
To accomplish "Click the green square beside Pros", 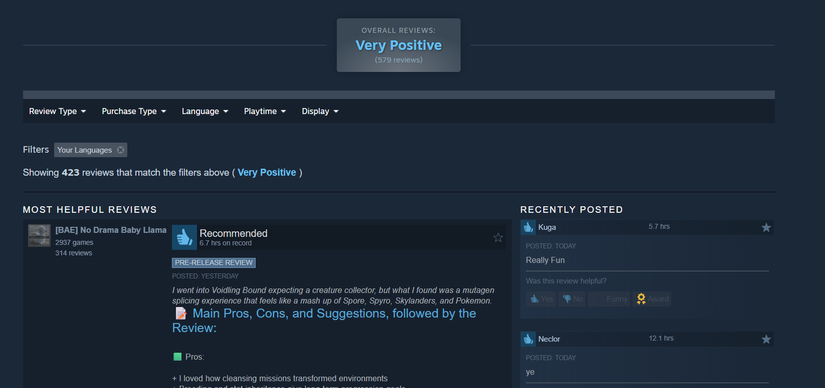I will point(177,357).
